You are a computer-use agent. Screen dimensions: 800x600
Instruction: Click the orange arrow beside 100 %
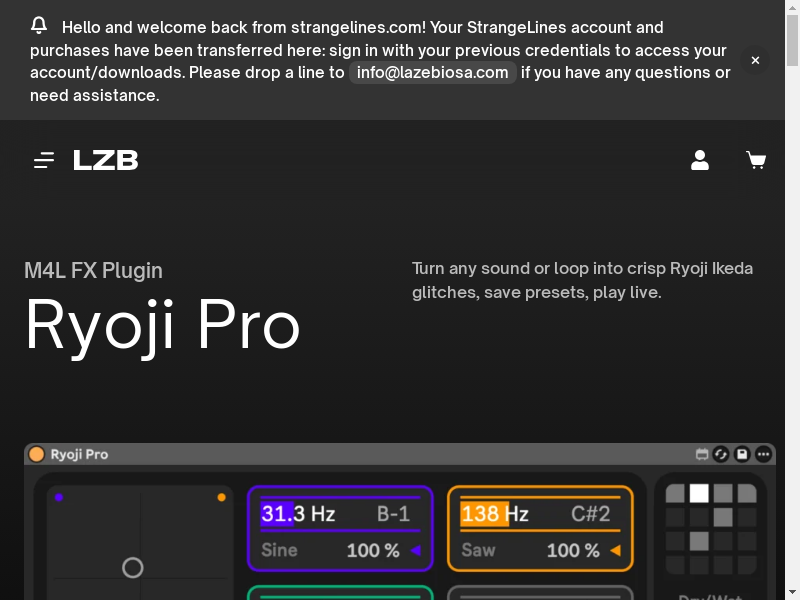pos(615,550)
